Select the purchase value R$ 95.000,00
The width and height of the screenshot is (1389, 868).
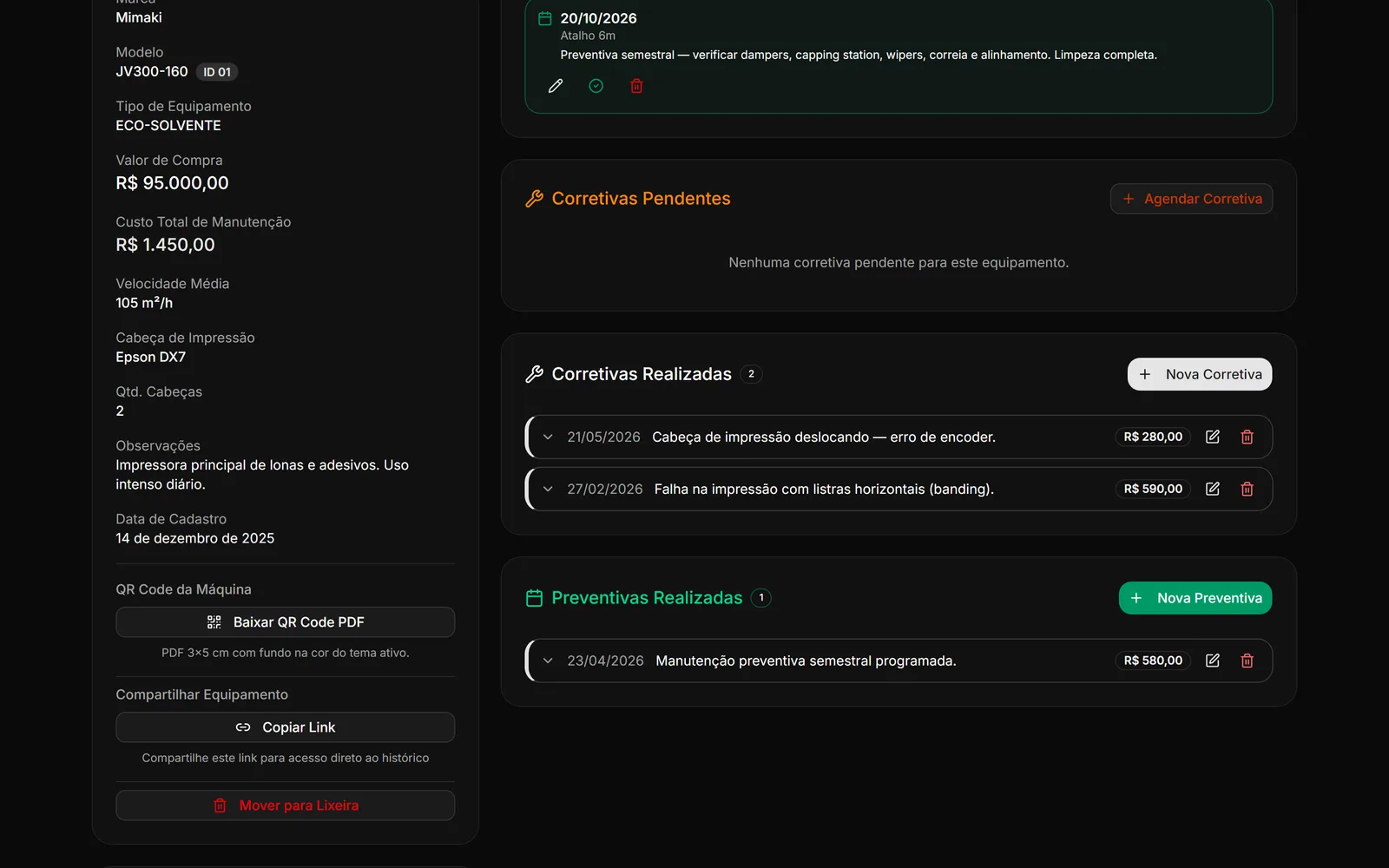click(172, 183)
